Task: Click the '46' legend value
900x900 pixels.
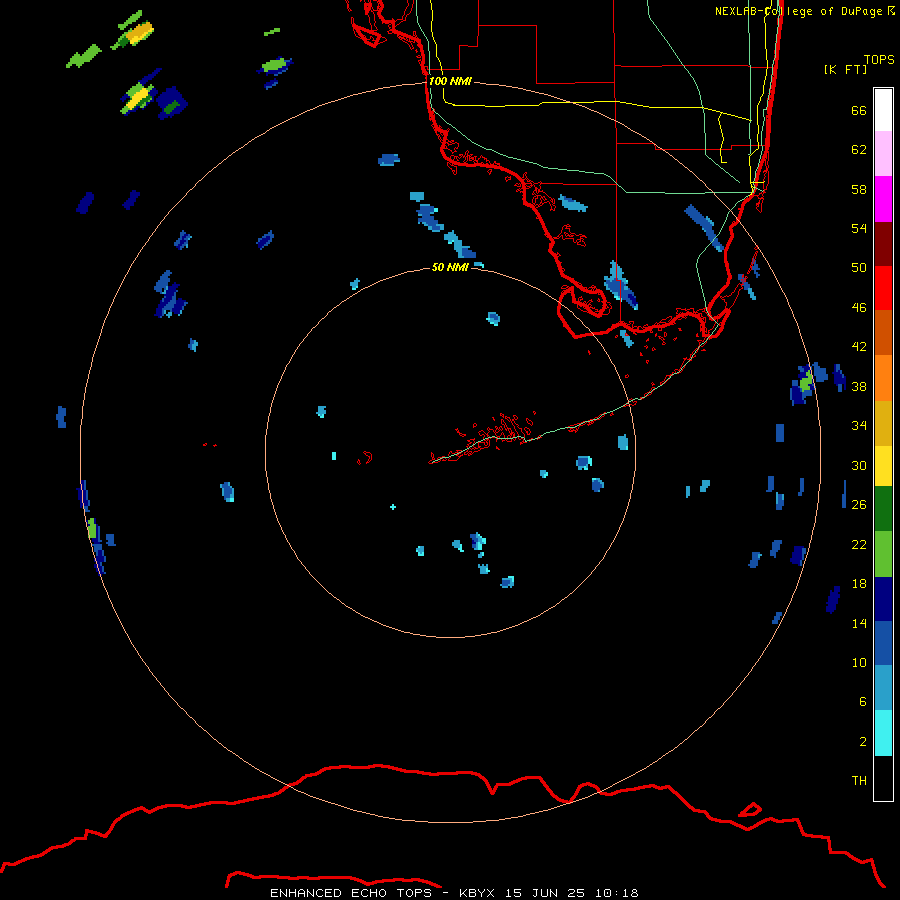Action: click(859, 308)
